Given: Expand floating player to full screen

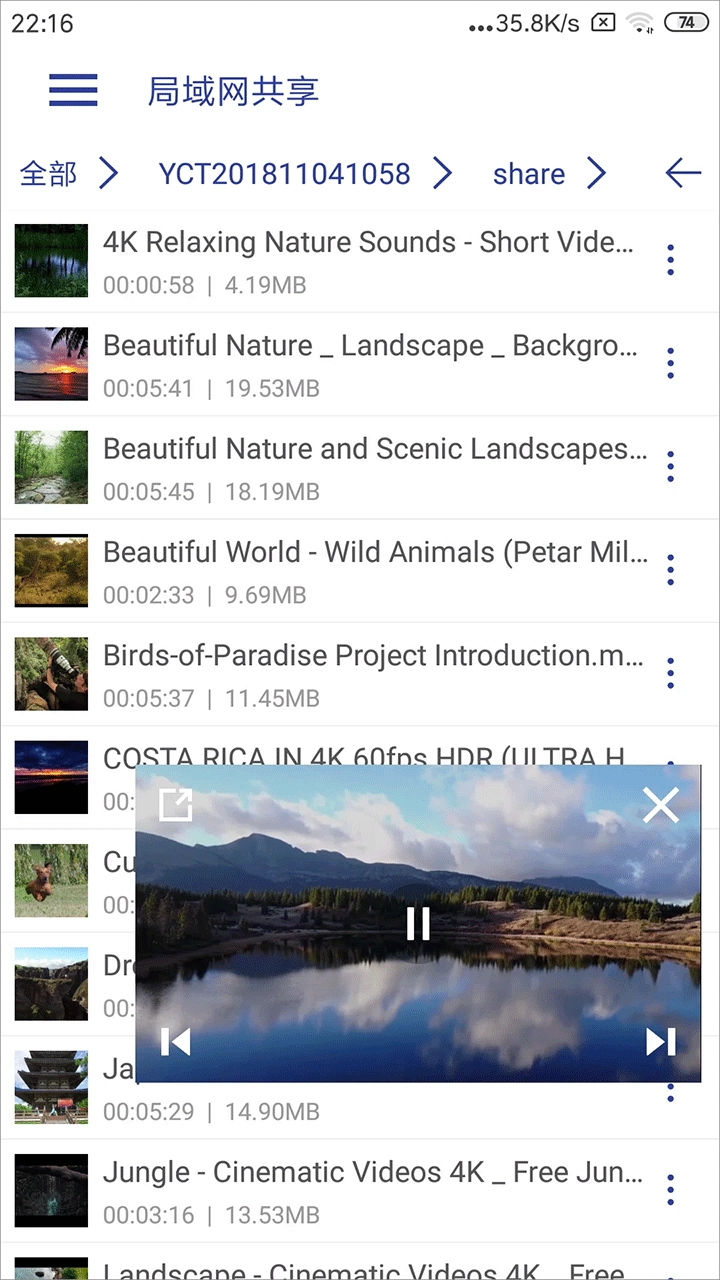Looking at the screenshot, I should (x=176, y=805).
